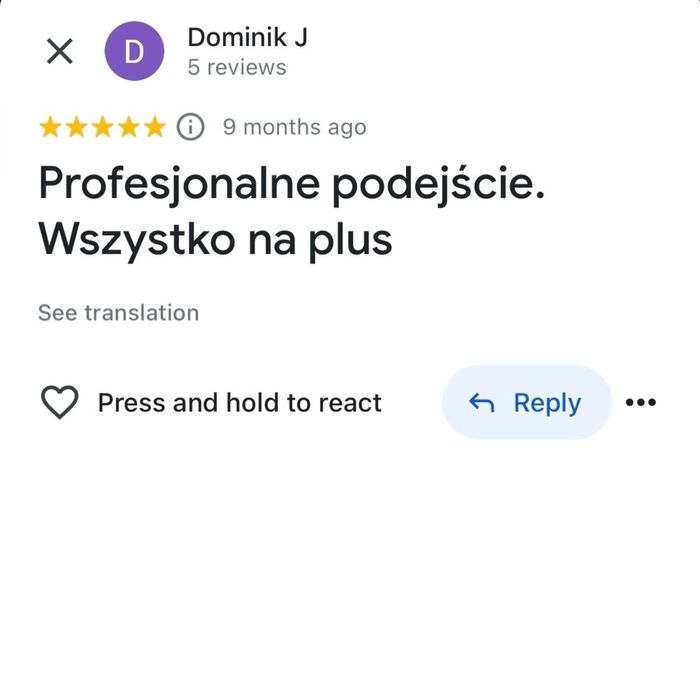Select the 'Profesjonalne podejście.' review line
This screenshot has width=700, height=700.
click(x=291, y=186)
